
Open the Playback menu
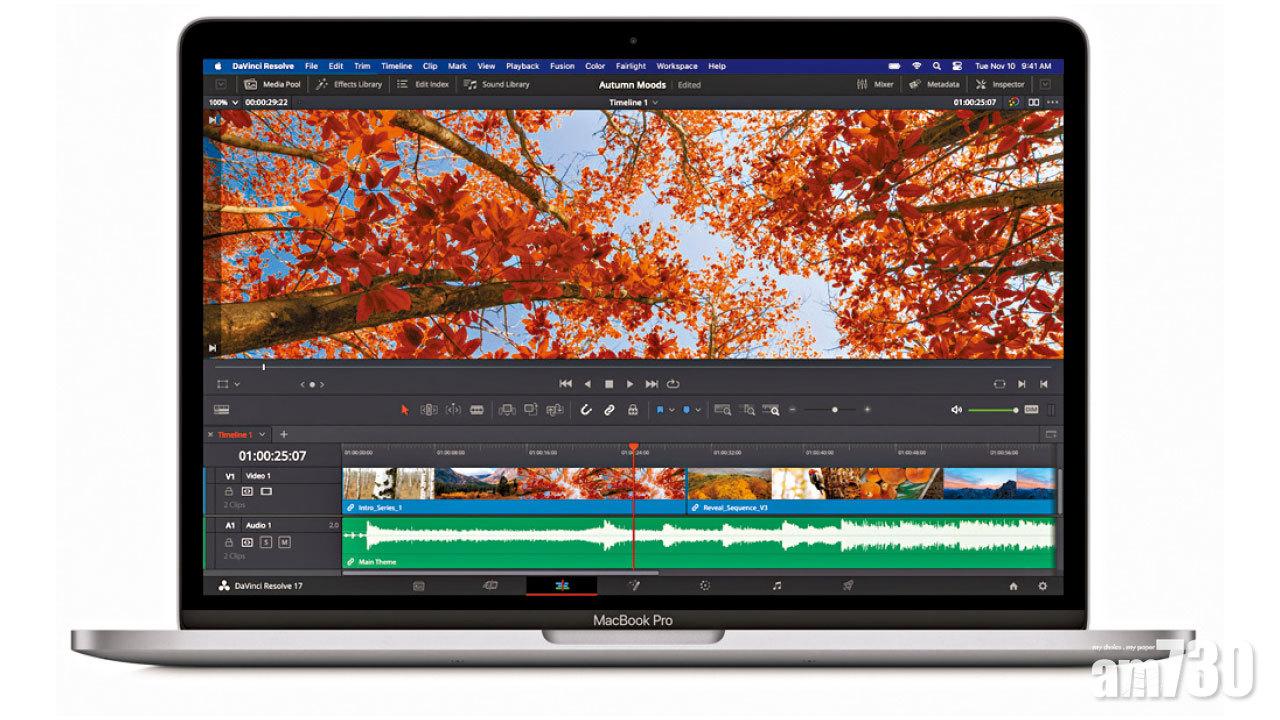pos(522,66)
